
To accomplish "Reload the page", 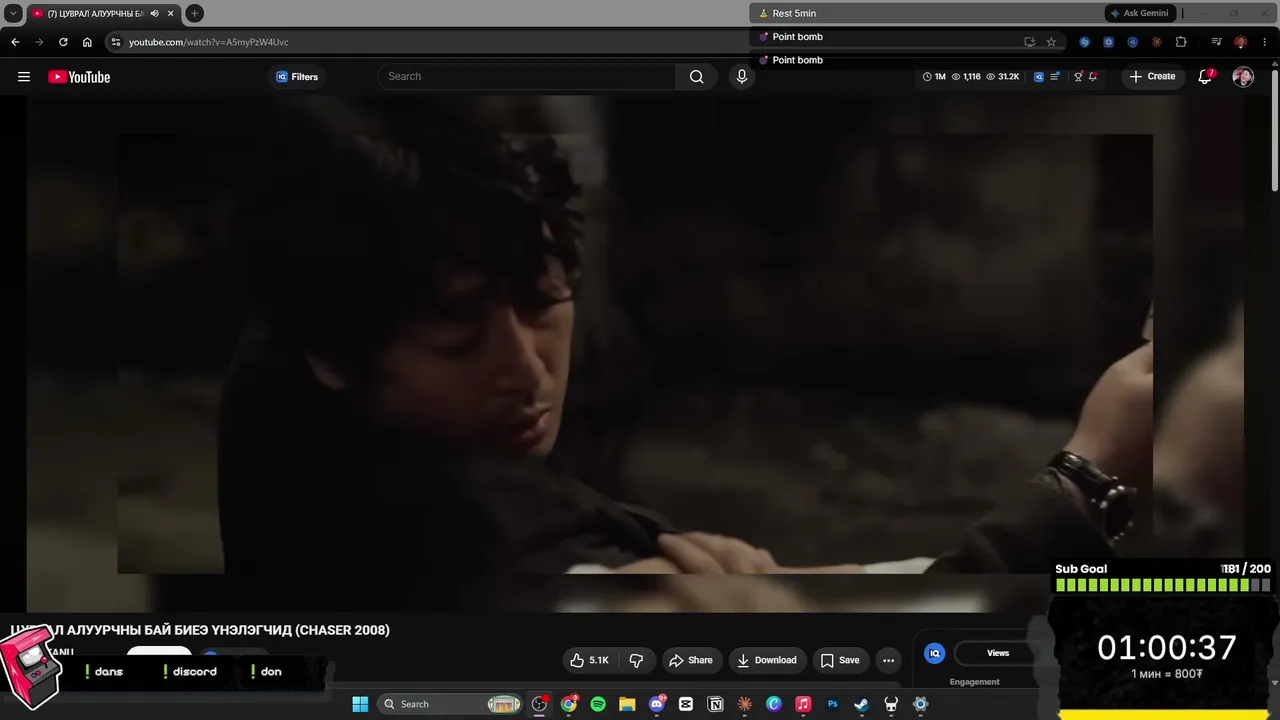I will [x=63, y=42].
